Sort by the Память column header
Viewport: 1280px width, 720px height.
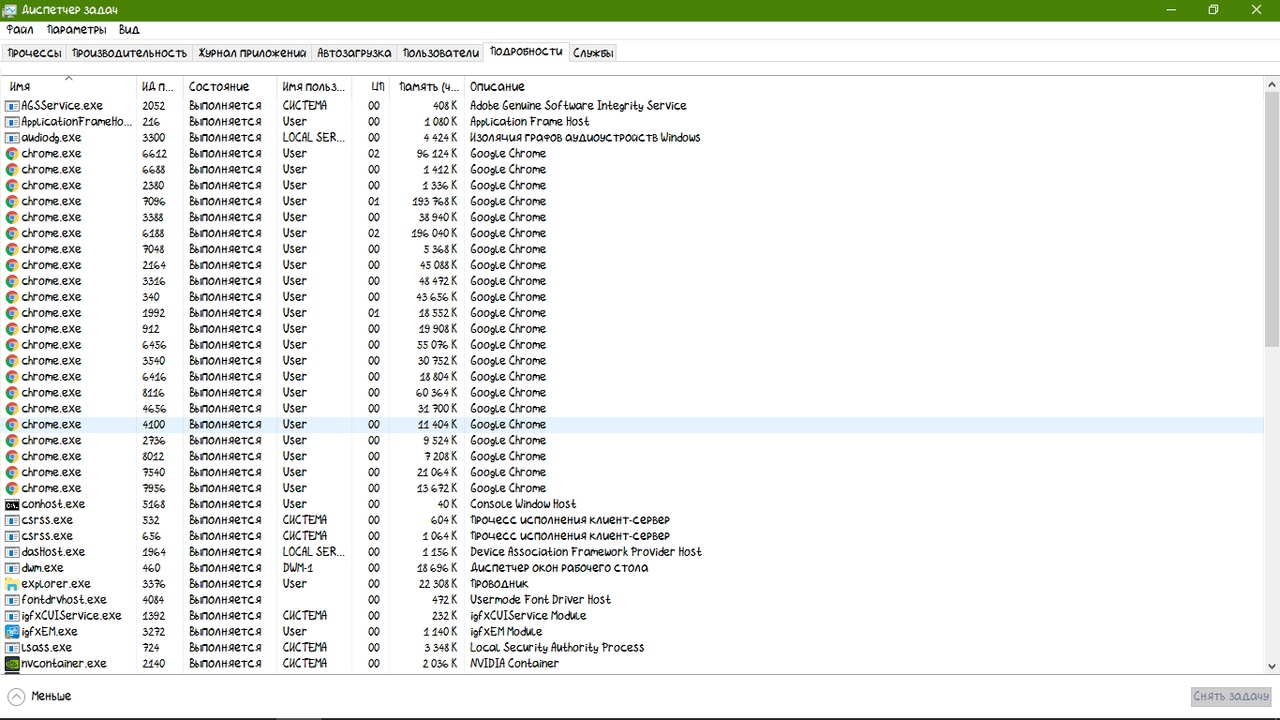(427, 86)
